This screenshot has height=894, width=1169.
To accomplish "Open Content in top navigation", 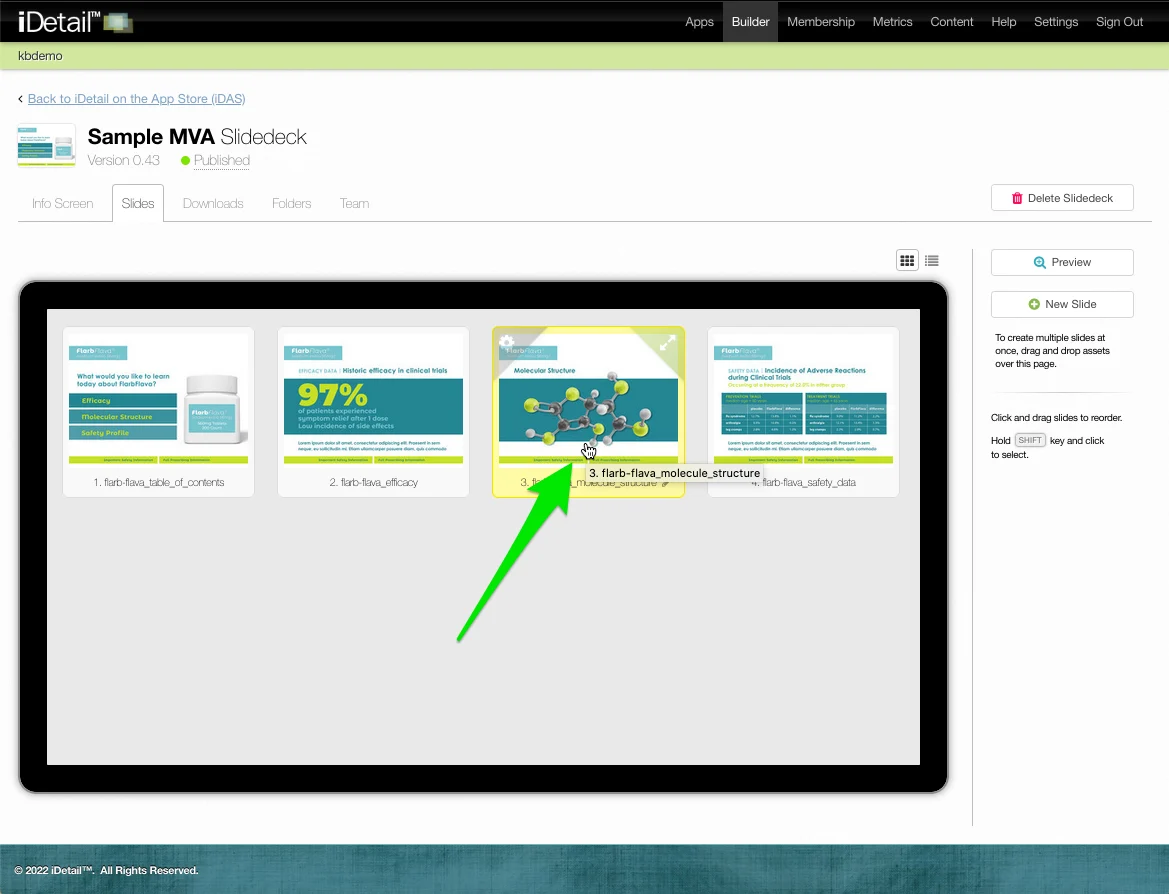I will coord(951,22).
